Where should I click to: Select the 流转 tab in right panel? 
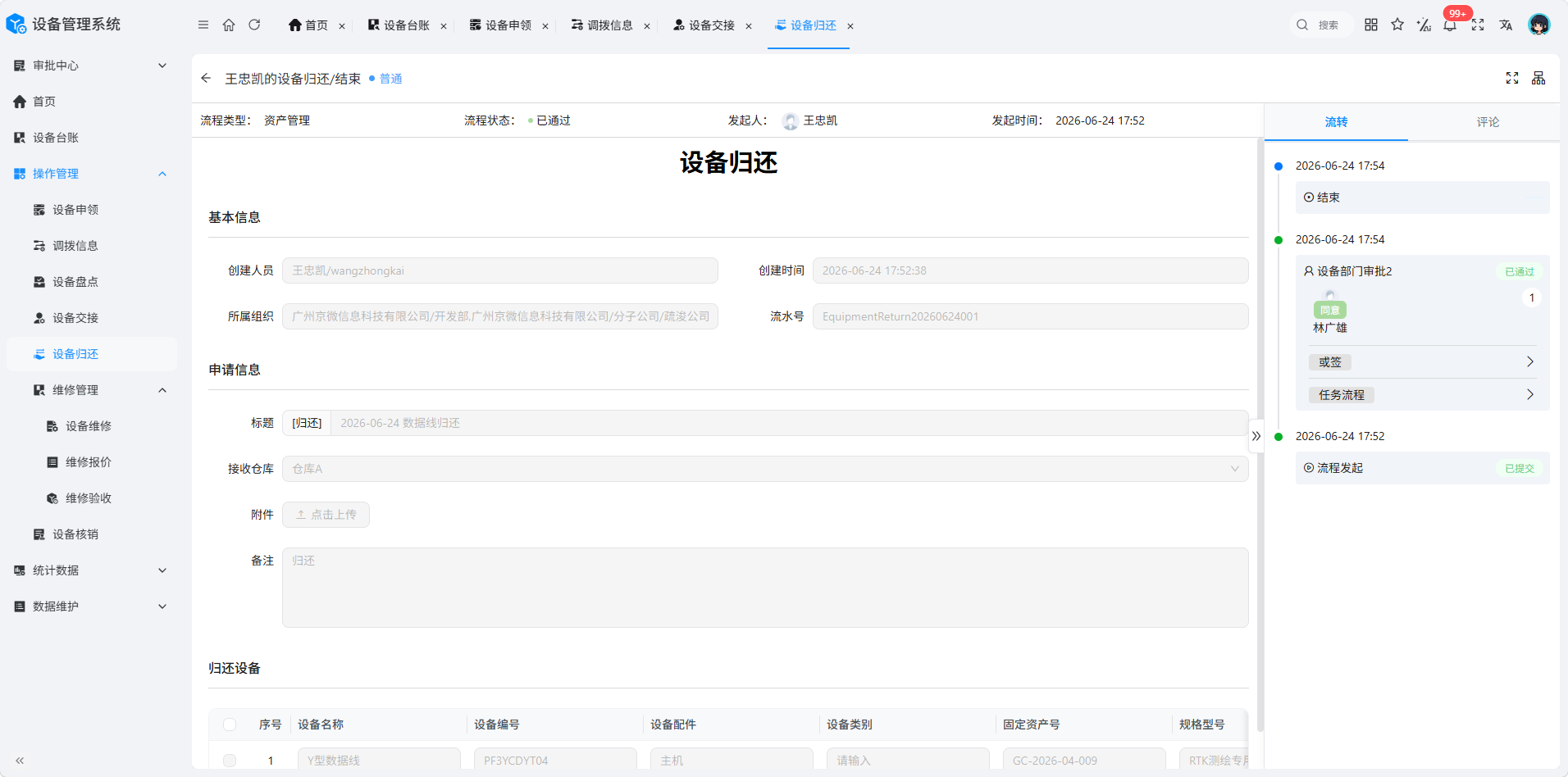pos(1336,122)
